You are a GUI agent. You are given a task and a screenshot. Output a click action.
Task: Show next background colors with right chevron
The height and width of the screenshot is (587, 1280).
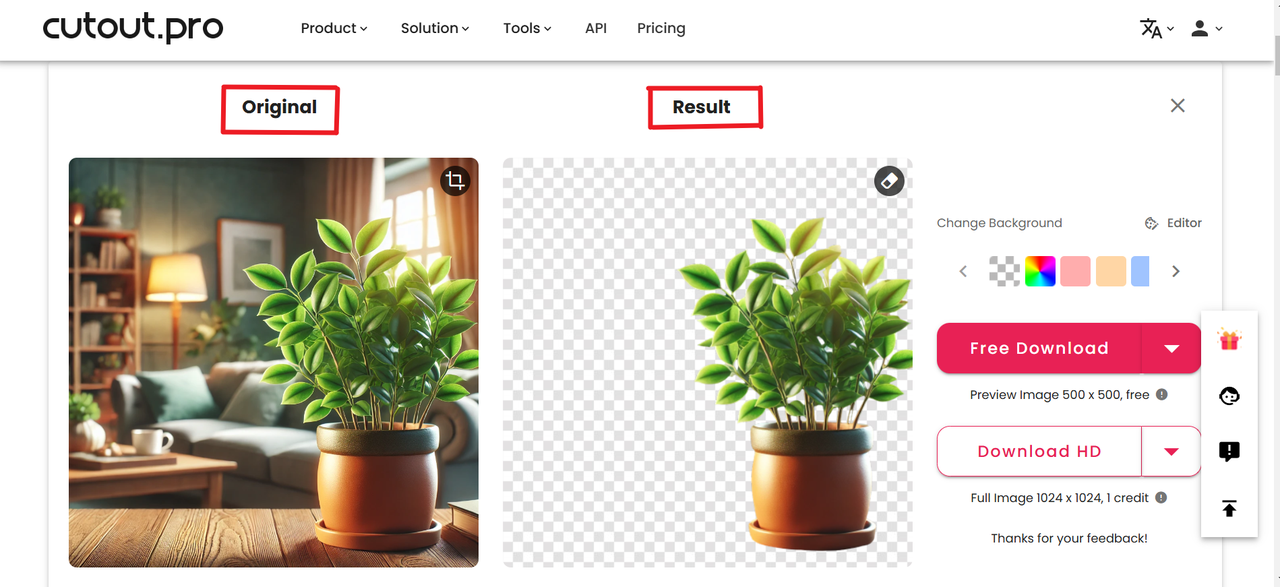pyautogui.click(x=1176, y=271)
